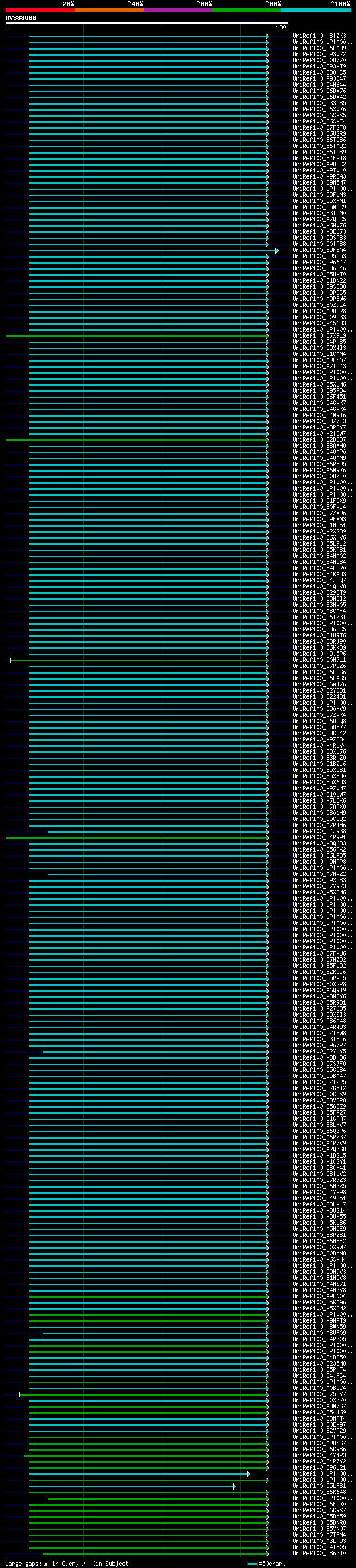This screenshot has height=1568, width=356.
Task: Select the UniRef100_Q7X9L9 label
Action: 319,336
